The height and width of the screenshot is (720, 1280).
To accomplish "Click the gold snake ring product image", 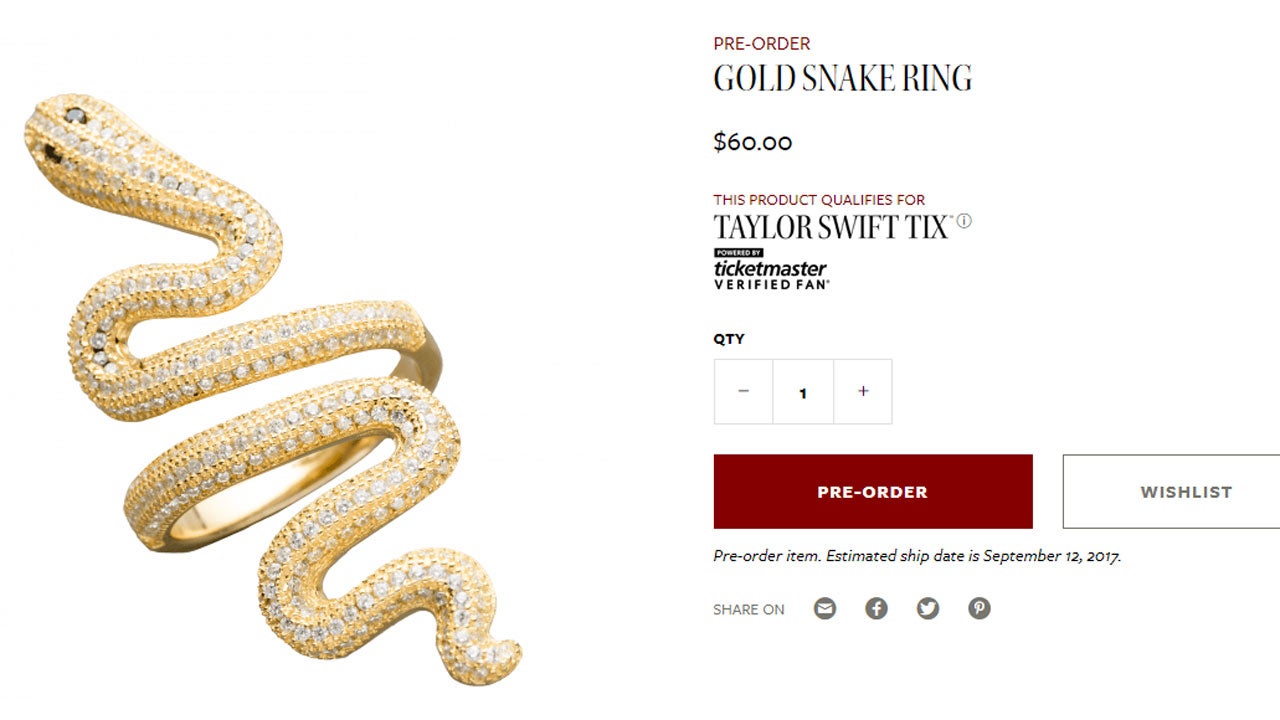I will tap(270, 390).
